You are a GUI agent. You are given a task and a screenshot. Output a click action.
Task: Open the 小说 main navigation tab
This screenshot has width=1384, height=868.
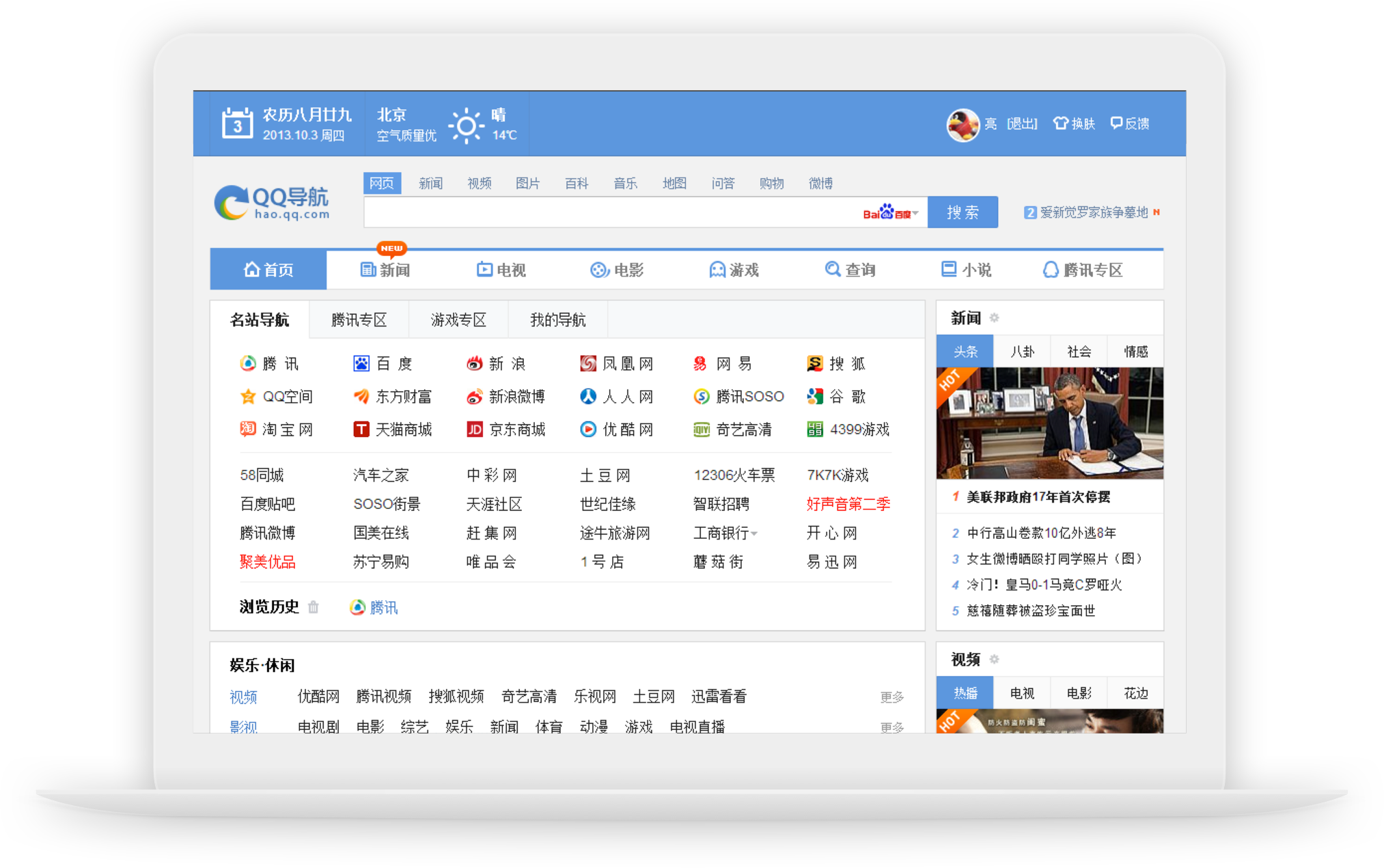point(966,270)
